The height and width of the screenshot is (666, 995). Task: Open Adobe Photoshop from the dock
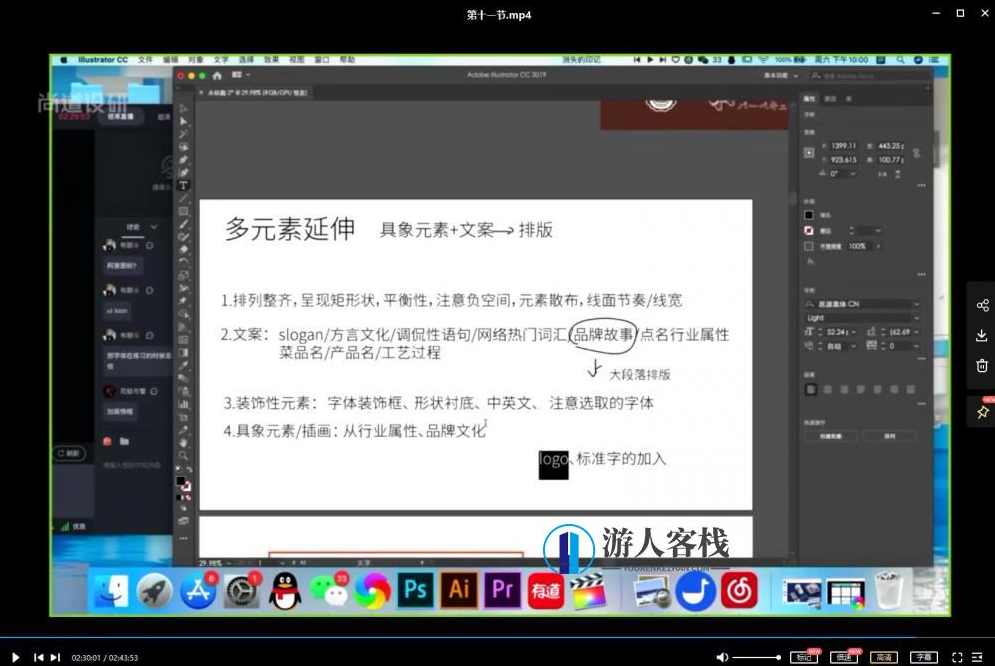pyautogui.click(x=415, y=591)
